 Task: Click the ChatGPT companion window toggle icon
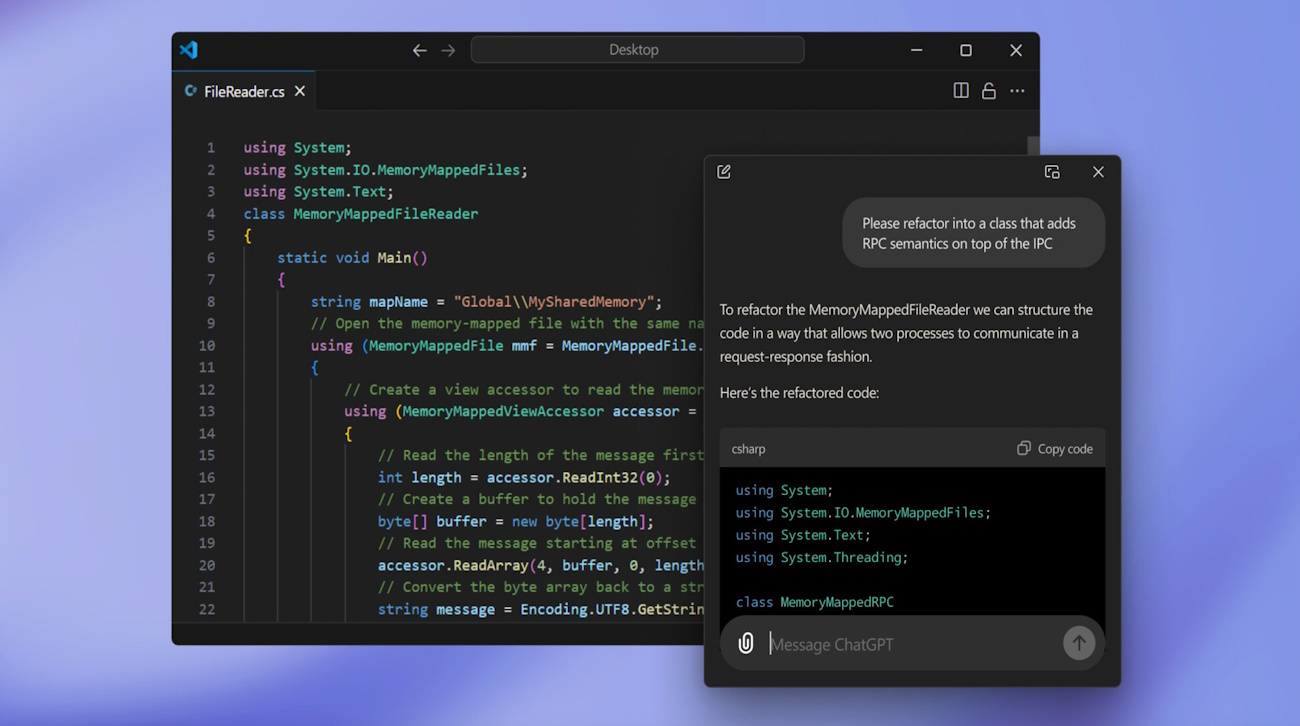coord(1052,172)
